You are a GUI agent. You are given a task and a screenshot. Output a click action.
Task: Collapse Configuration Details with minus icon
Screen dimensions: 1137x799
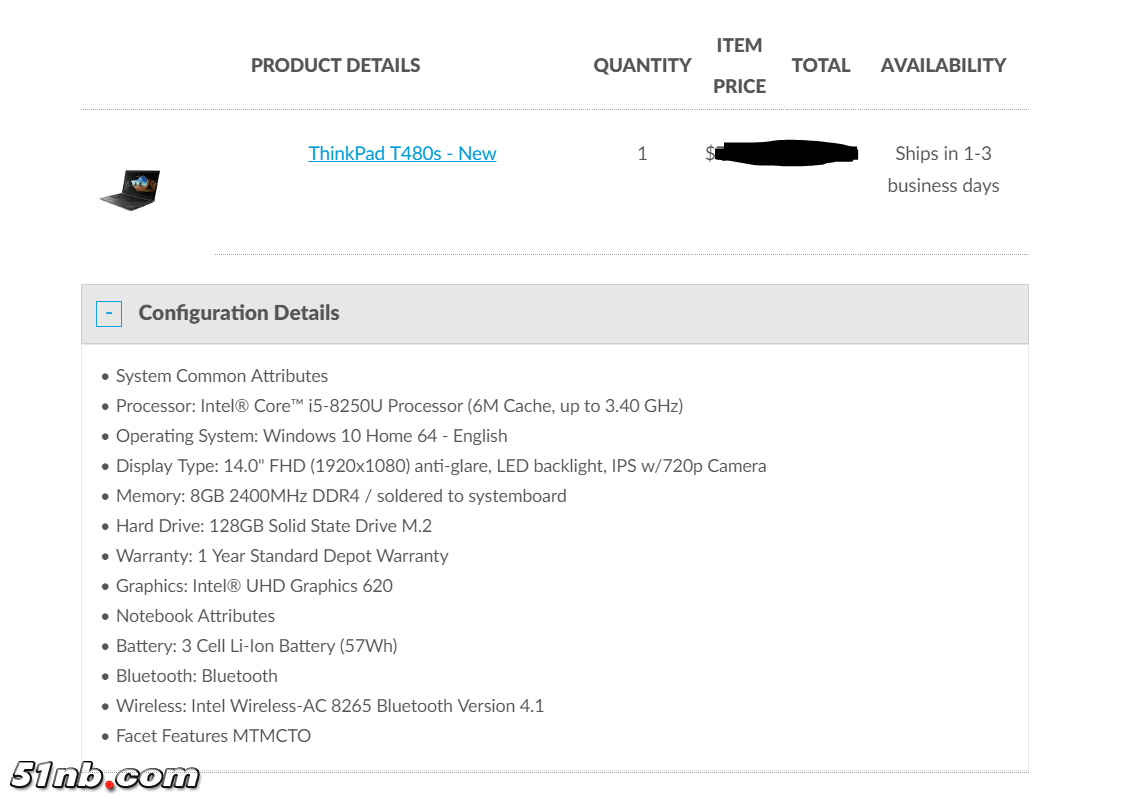[109, 314]
